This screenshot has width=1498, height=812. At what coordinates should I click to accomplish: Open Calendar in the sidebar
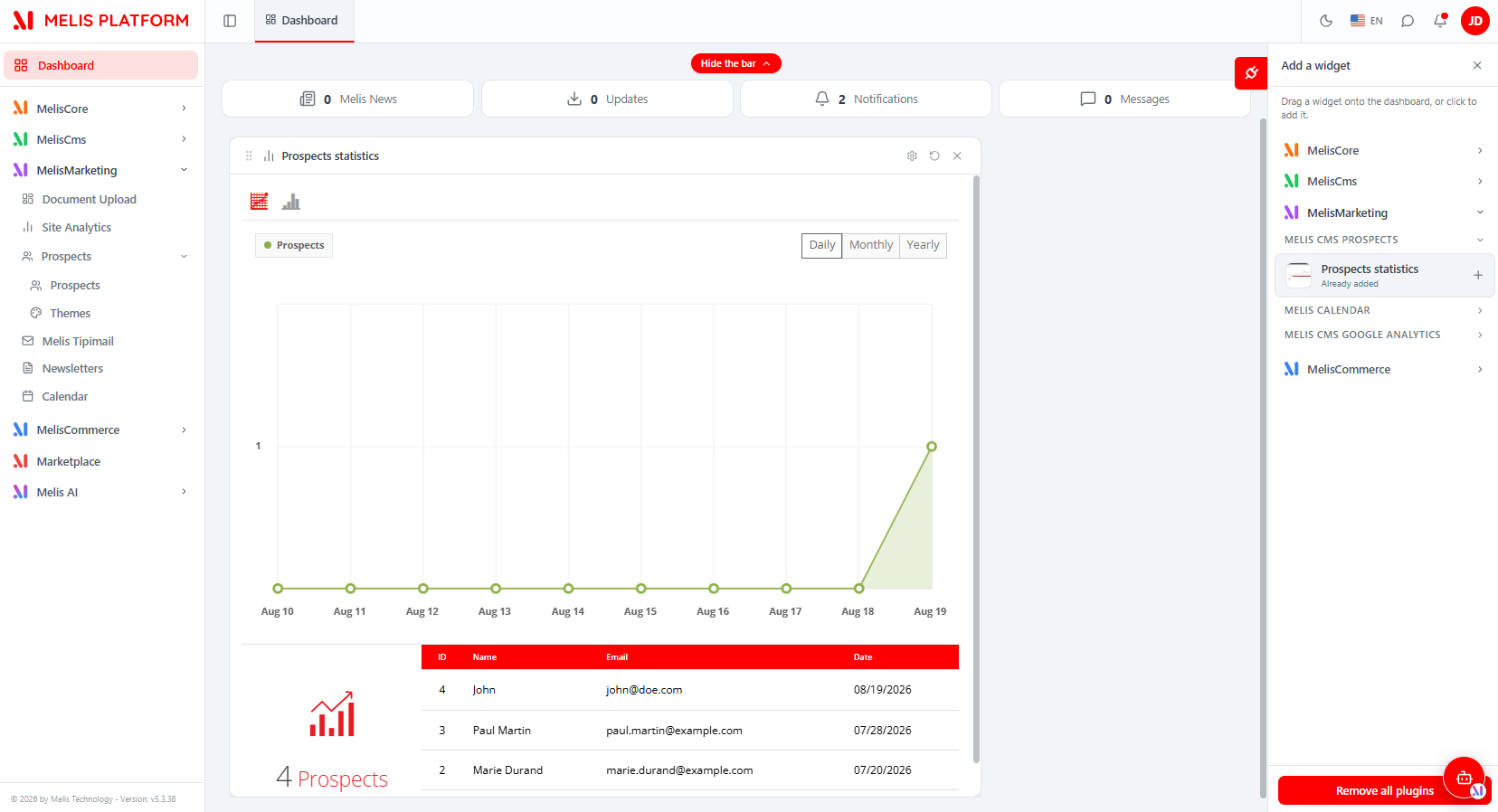point(64,396)
